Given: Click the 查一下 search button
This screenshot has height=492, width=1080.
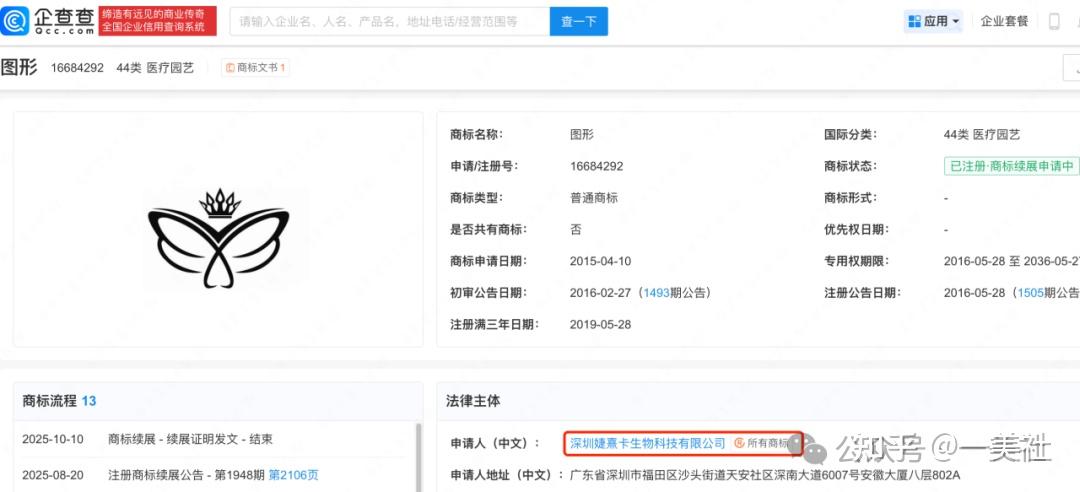Looking at the screenshot, I should coord(579,21).
